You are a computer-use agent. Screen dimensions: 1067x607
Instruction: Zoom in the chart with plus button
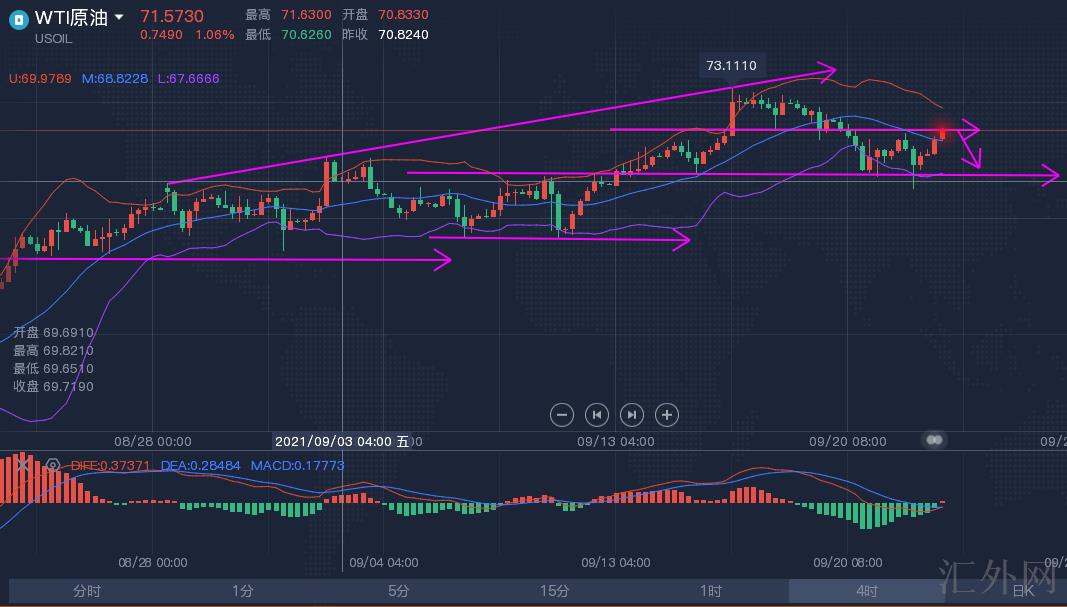667,414
